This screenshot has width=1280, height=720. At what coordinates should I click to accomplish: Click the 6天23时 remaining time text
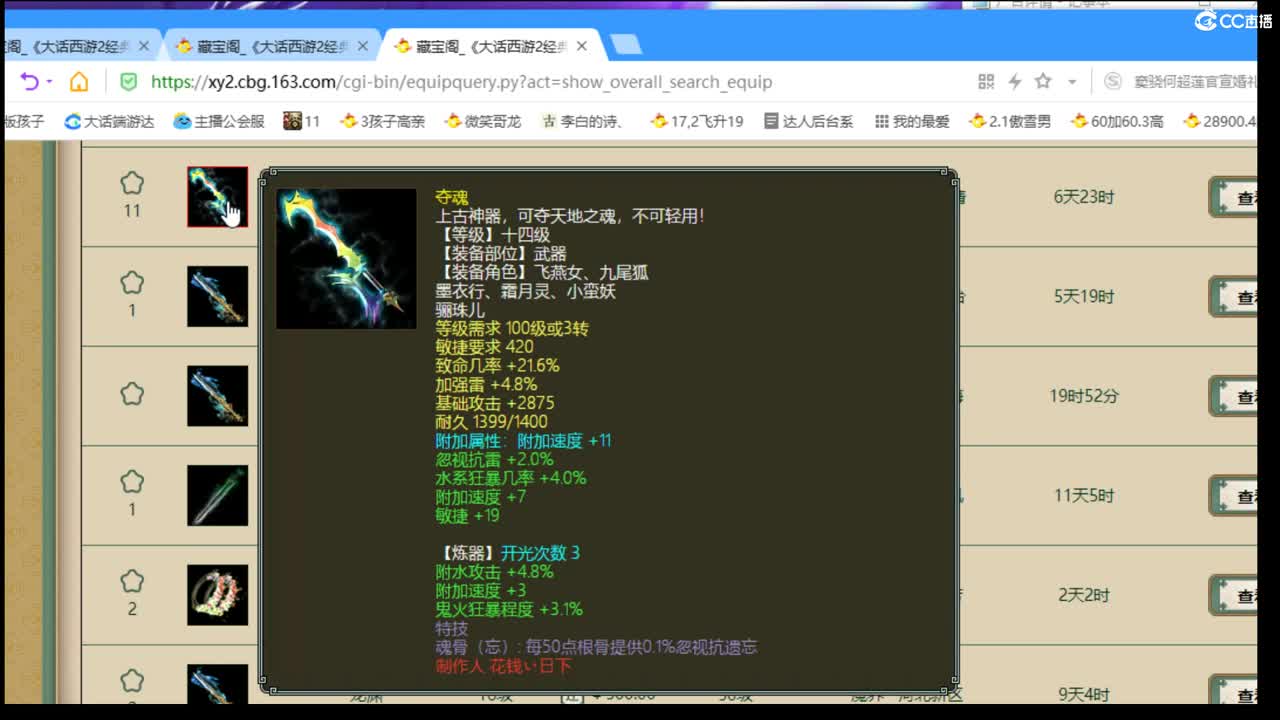(1084, 197)
